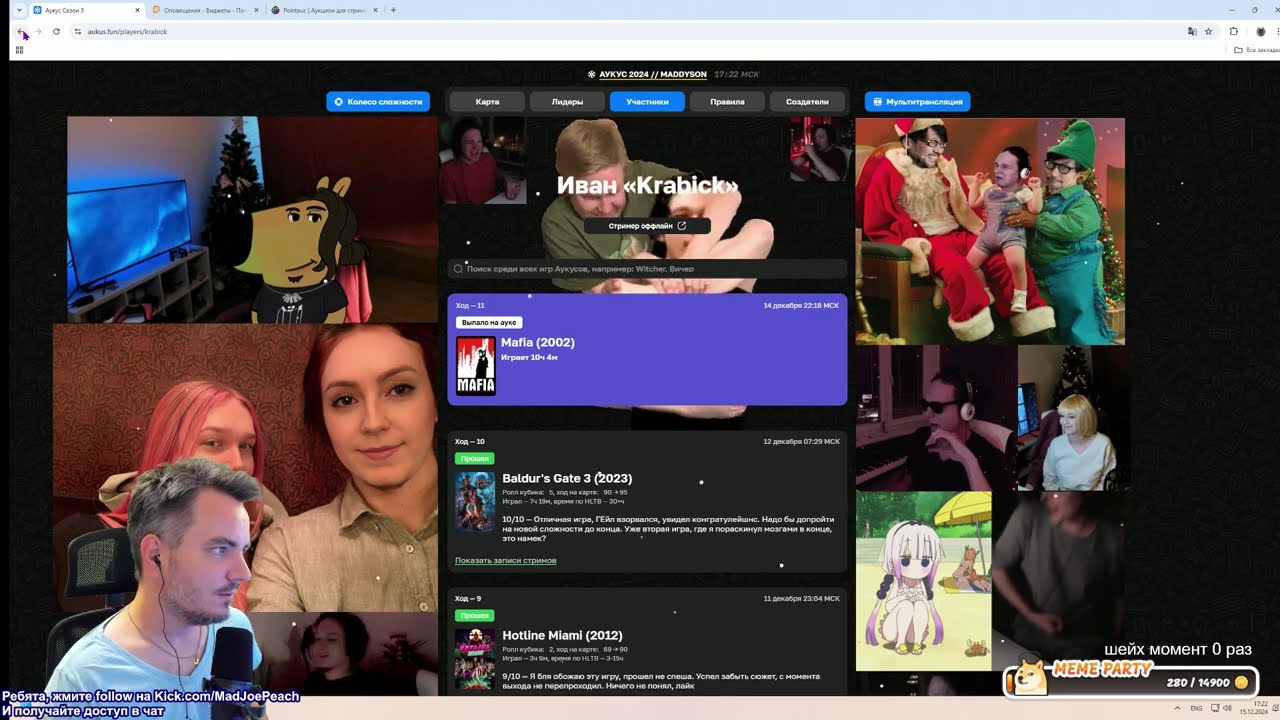Click the Hotline Miami cover thumbnail
1280x720 pixels.
[x=475, y=659]
